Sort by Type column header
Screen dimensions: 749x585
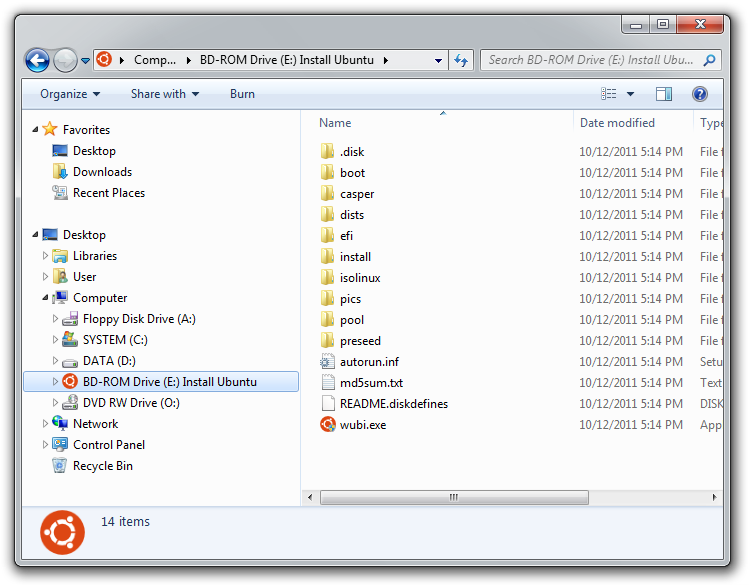click(710, 123)
